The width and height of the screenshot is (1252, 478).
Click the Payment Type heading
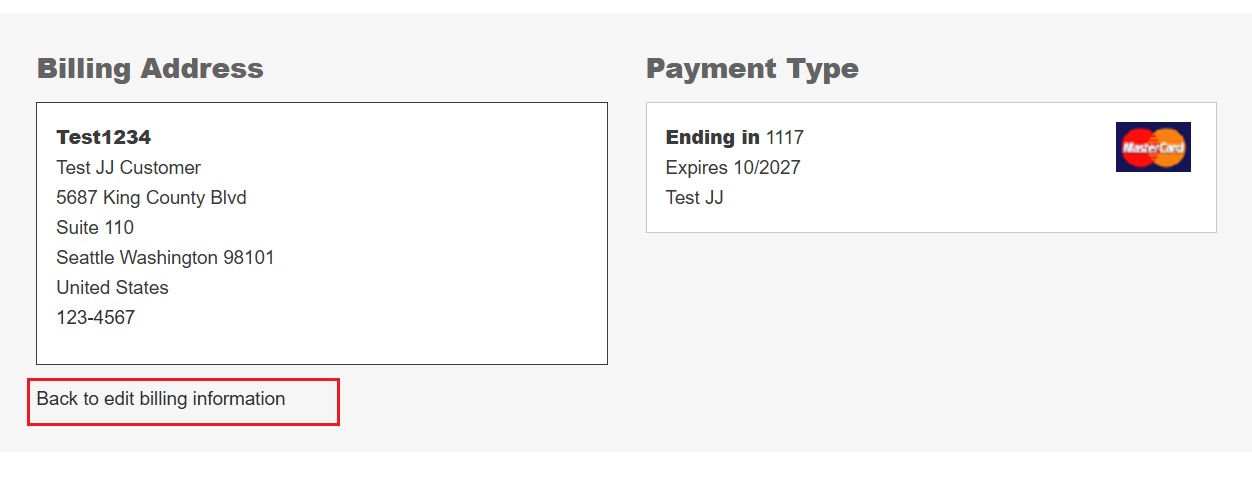(x=752, y=69)
